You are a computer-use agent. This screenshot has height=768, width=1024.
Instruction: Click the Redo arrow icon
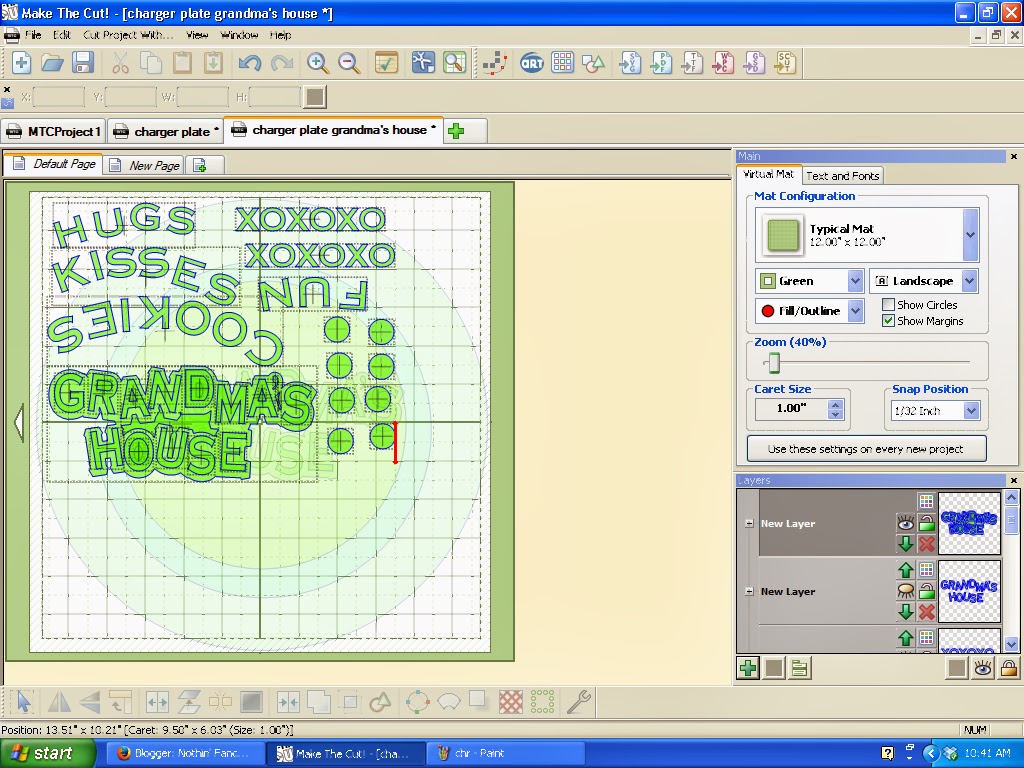281,63
